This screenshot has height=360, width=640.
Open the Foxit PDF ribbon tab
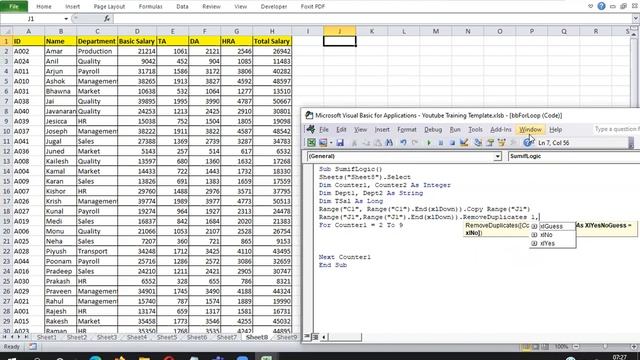pyautogui.click(x=313, y=7)
